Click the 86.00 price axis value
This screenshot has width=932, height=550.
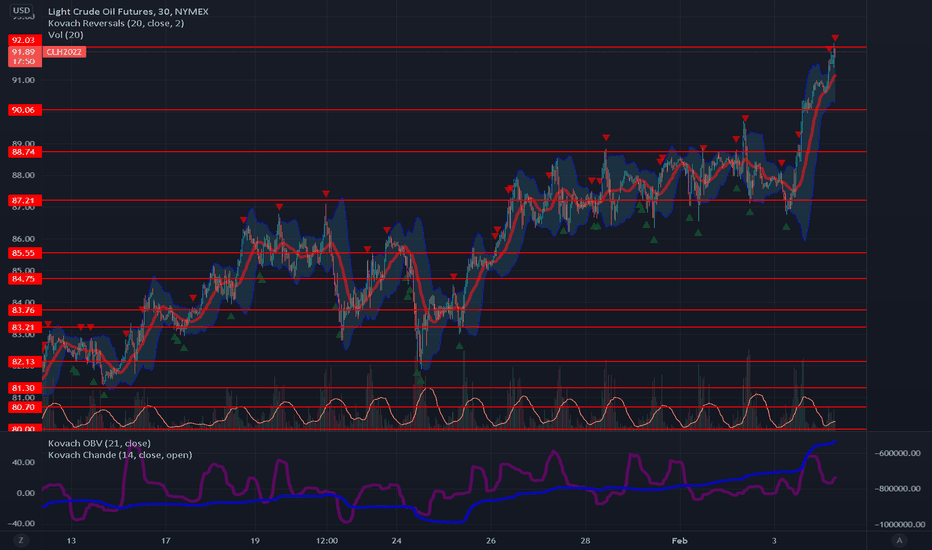pyautogui.click(x=24, y=239)
